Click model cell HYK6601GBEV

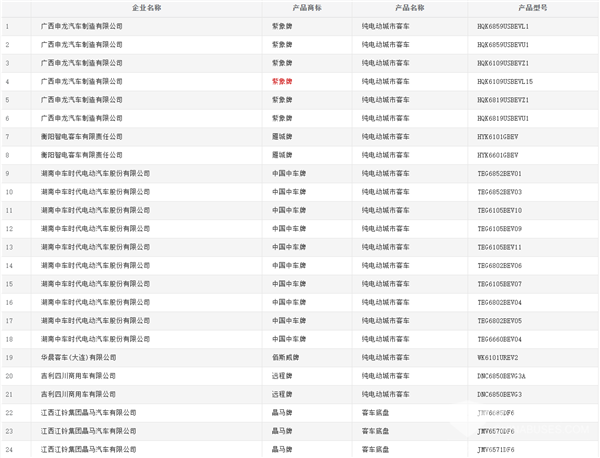coord(499,155)
